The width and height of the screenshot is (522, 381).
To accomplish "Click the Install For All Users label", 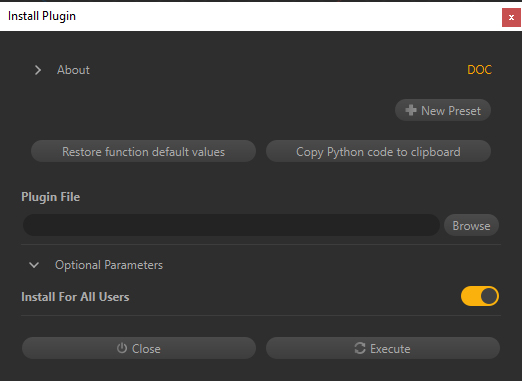I will [x=75, y=297].
